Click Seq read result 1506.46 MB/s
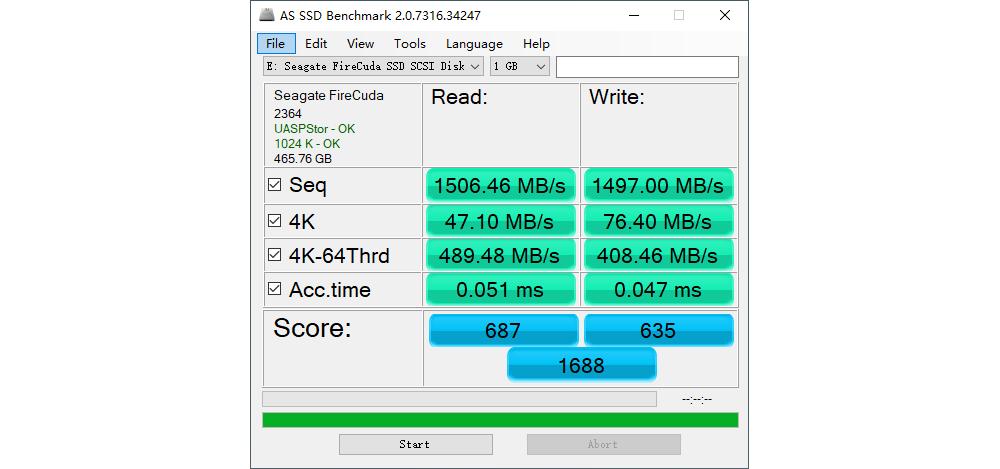 501,186
